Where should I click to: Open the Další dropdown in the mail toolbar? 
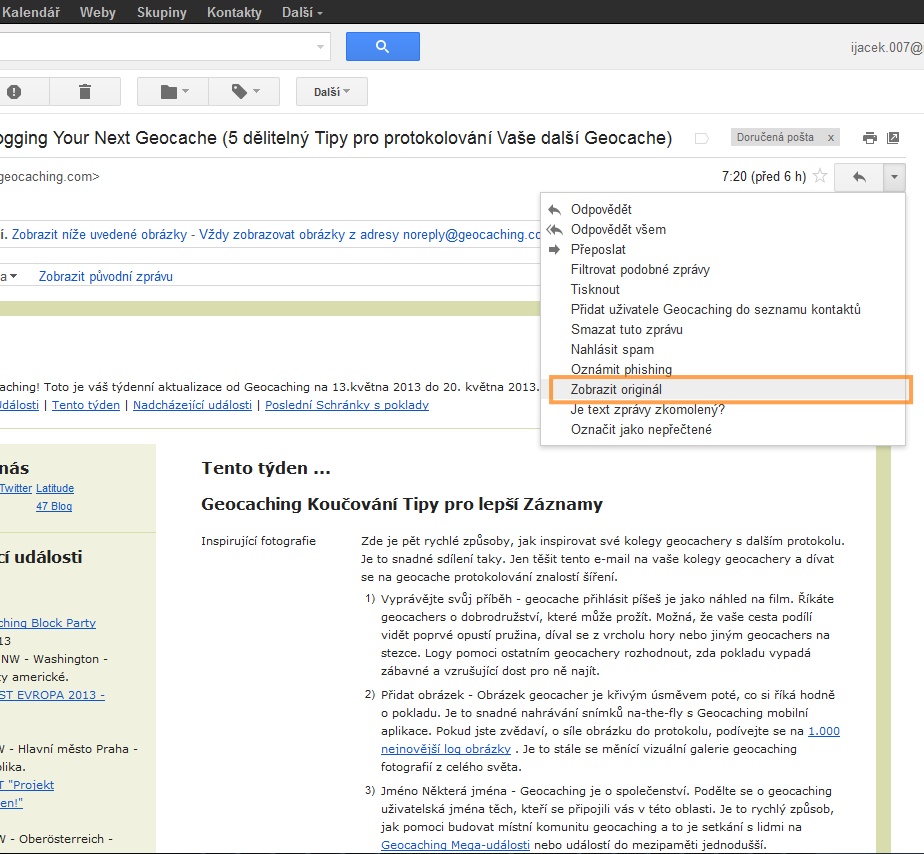331,92
